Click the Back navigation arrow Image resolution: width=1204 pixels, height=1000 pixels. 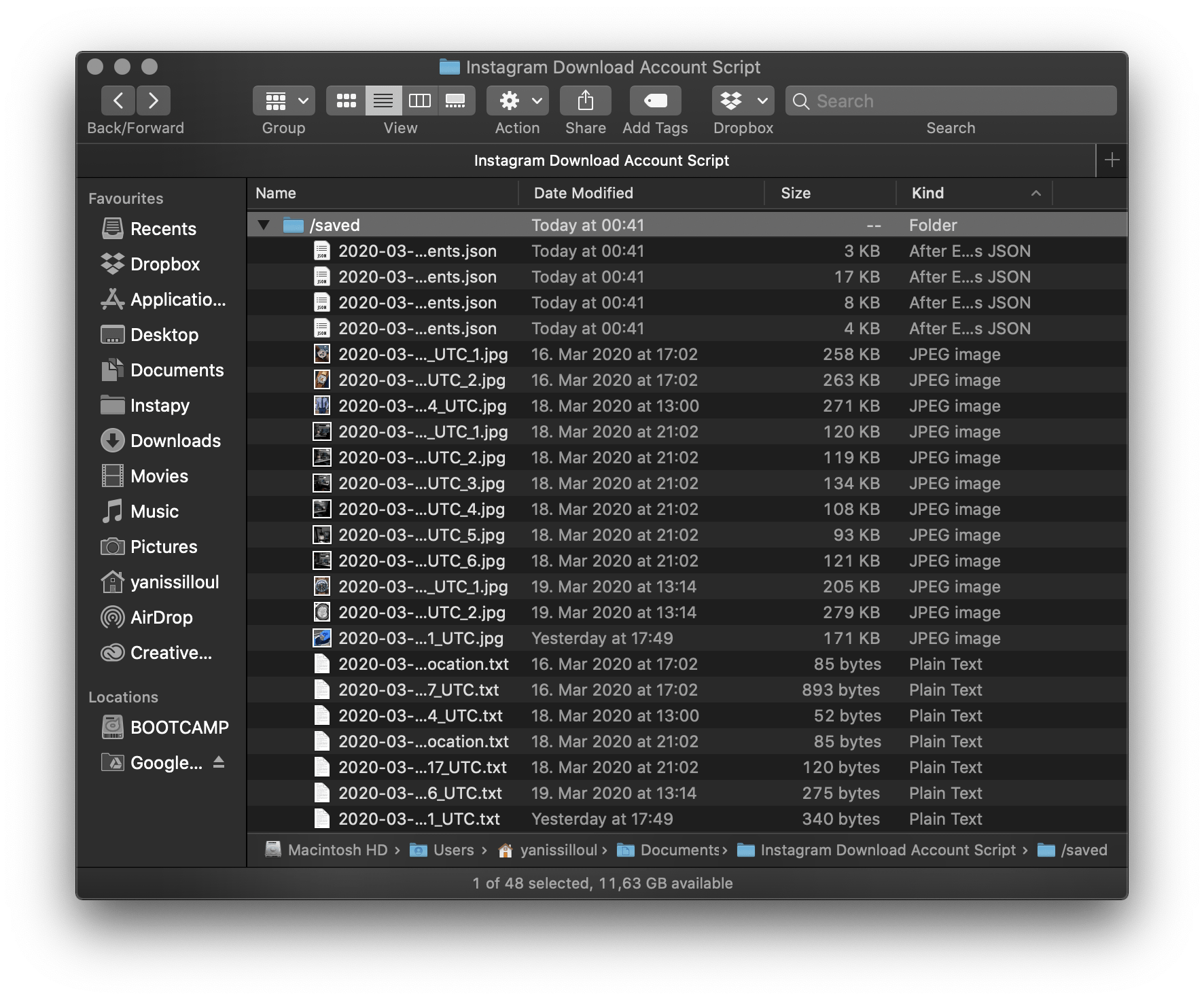[x=118, y=100]
